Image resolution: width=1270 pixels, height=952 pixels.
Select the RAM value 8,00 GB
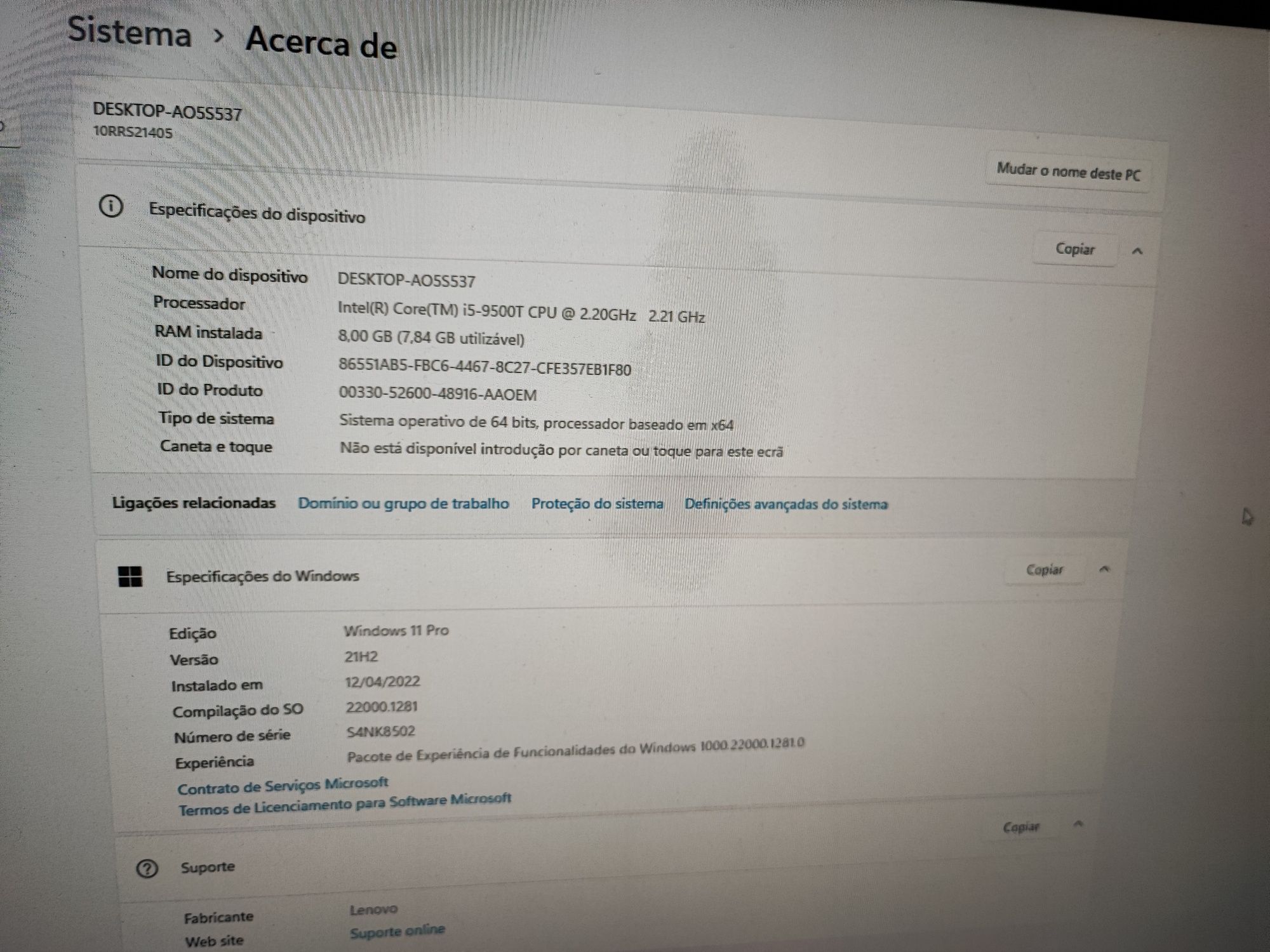(431, 338)
